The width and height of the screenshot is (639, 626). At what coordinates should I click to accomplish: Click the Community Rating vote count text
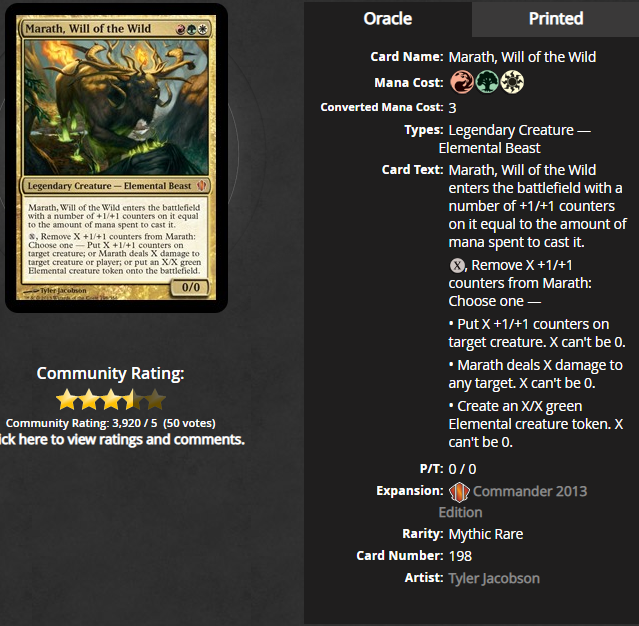tap(110, 423)
